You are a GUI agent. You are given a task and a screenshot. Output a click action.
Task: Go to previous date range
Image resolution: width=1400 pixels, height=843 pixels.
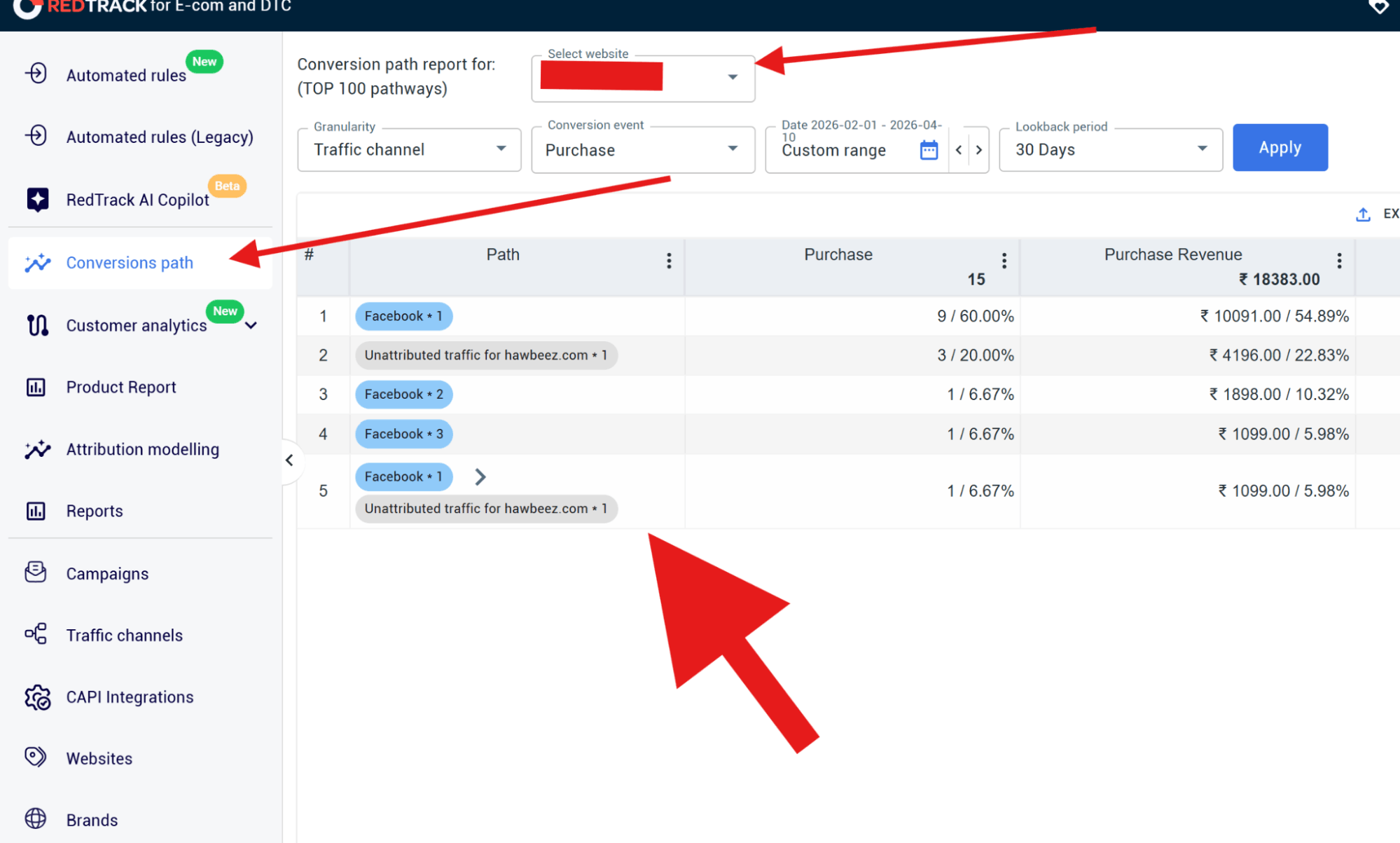[x=959, y=150]
